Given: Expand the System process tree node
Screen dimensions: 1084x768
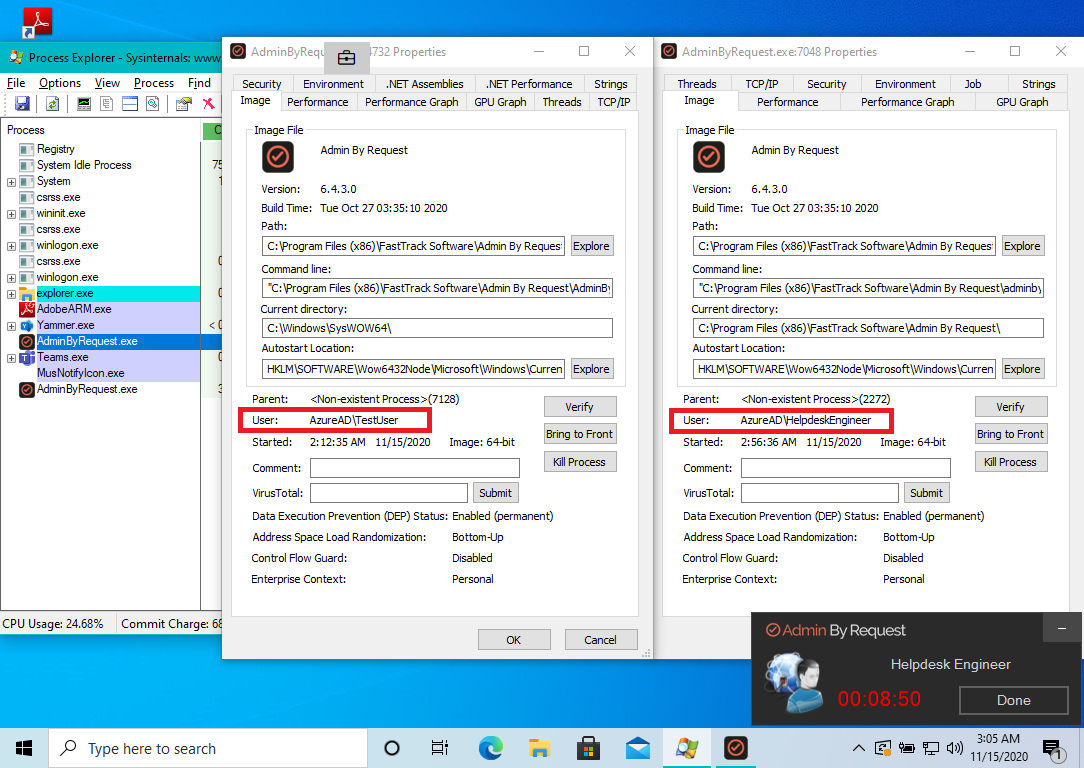Looking at the screenshot, I should click(11, 182).
